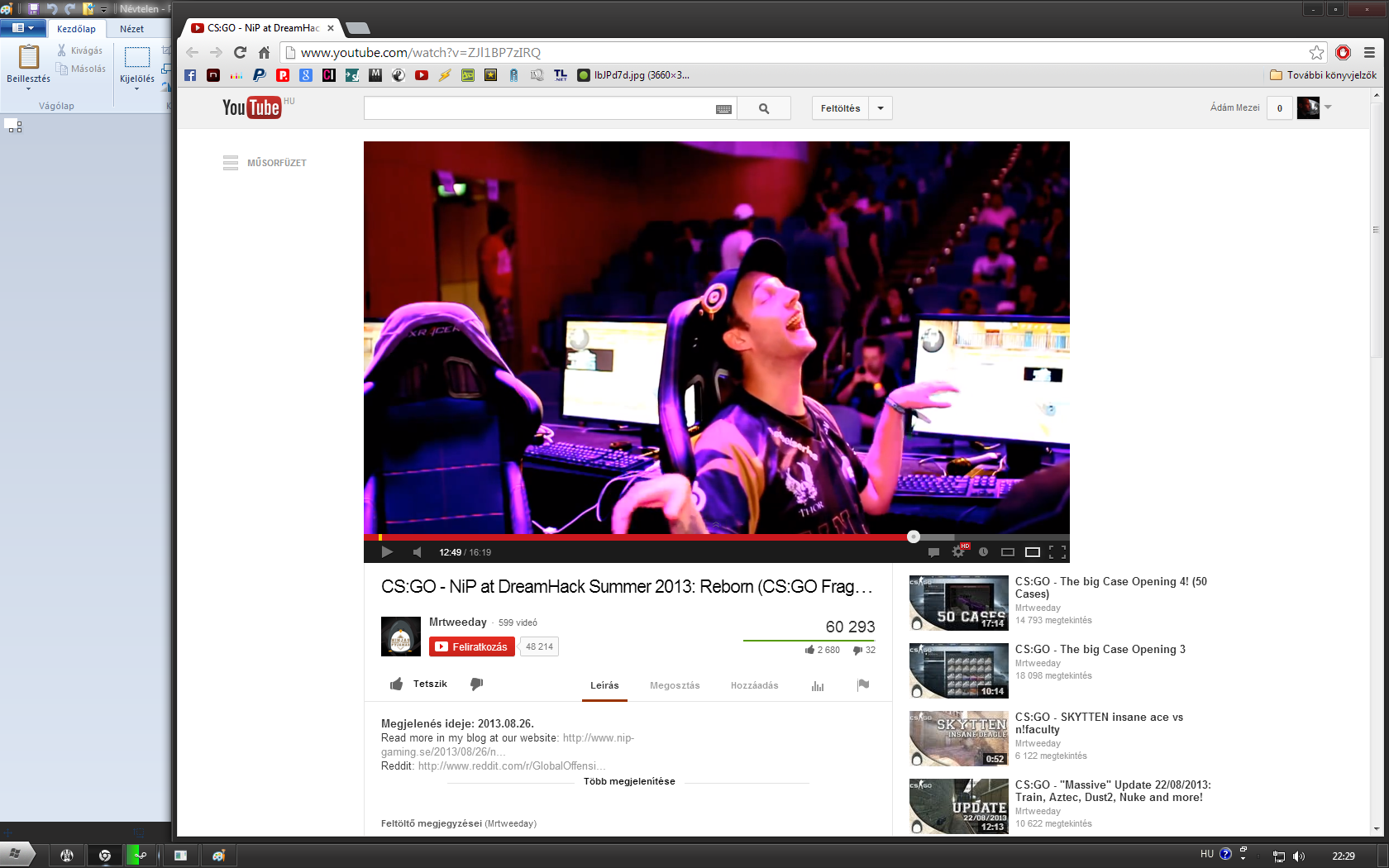
Task: Open the Hozzáadás tab
Action: tap(754, 685)
